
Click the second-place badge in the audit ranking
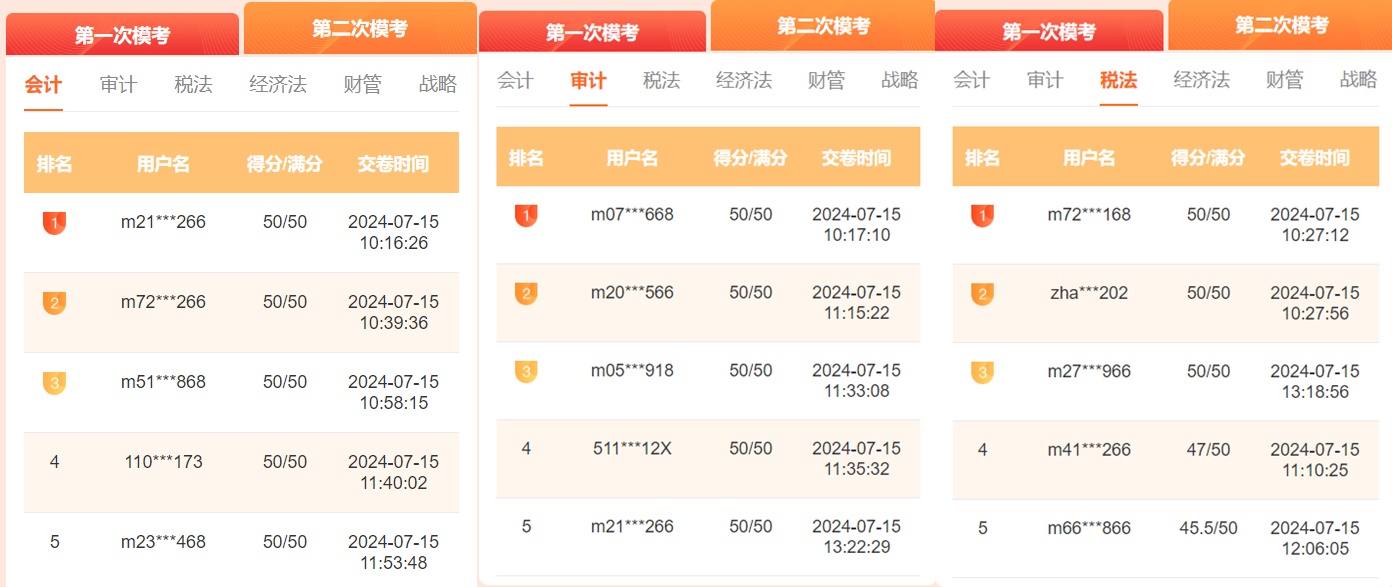[526, 292]
